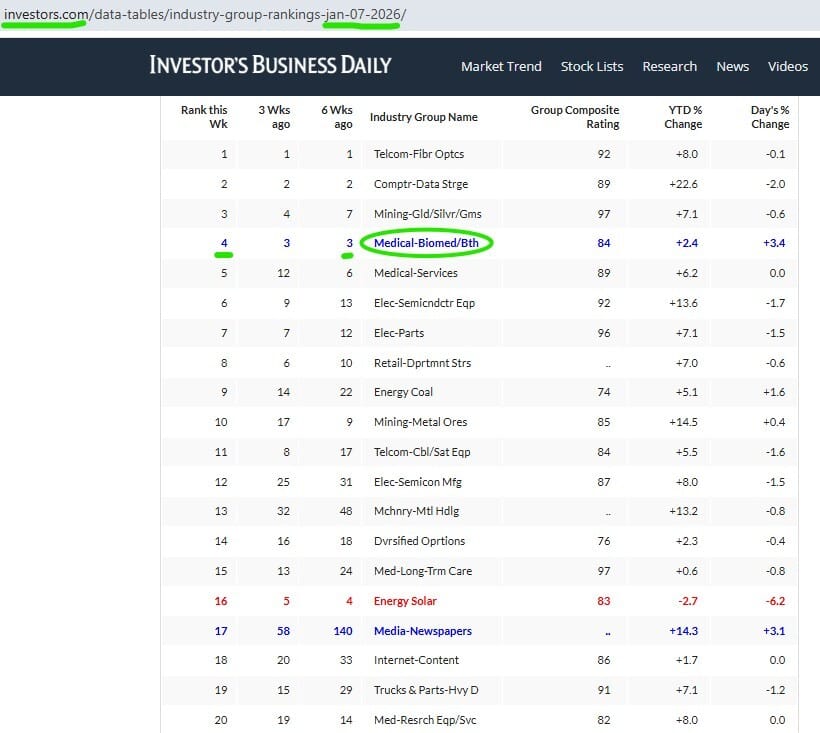Open the Market Trend menu
Screen dimensions: 820x733
click(501, 66)
